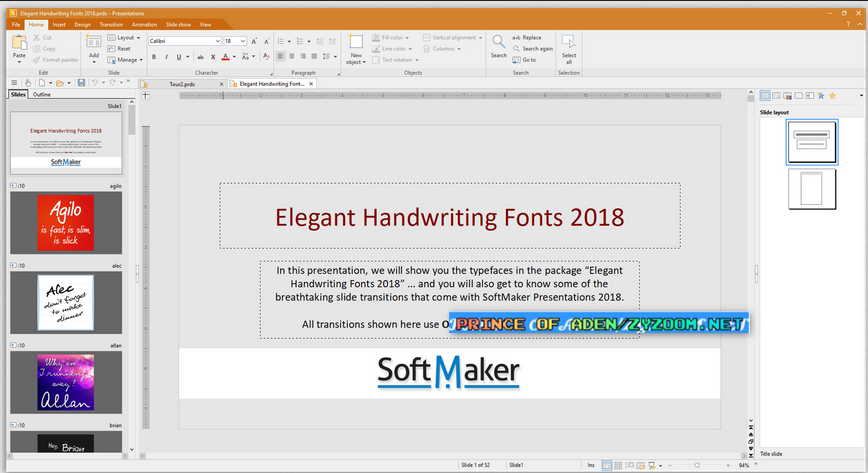The width and height of the screenshot is (868, 473).
Task: Click the grow font size icon
Action: coord(254,41)
